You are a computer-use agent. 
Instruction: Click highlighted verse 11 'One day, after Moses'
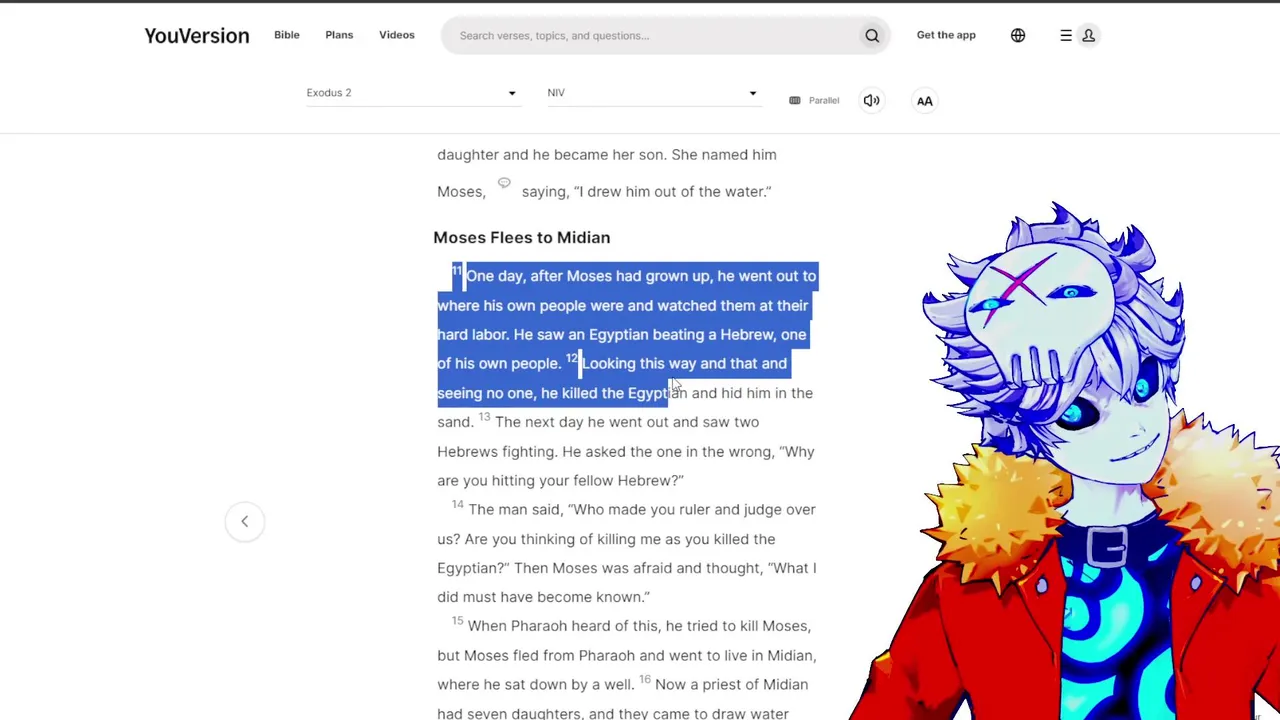pos(538,276)
